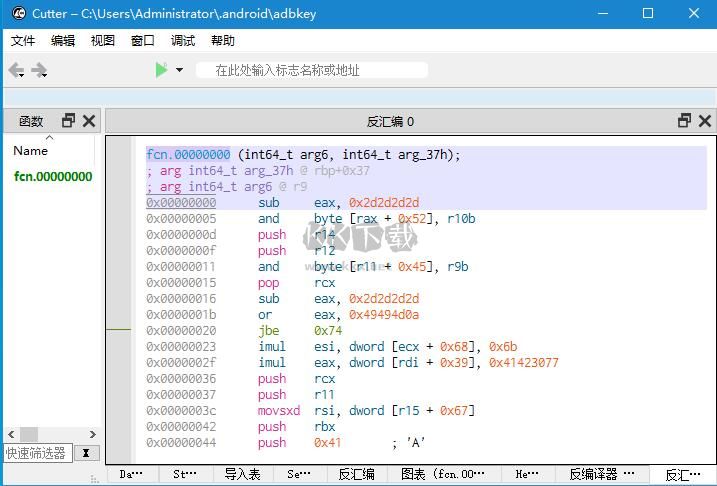Click the back navigation arrow
Screen dimensions: 717x486
coord(17,70)
